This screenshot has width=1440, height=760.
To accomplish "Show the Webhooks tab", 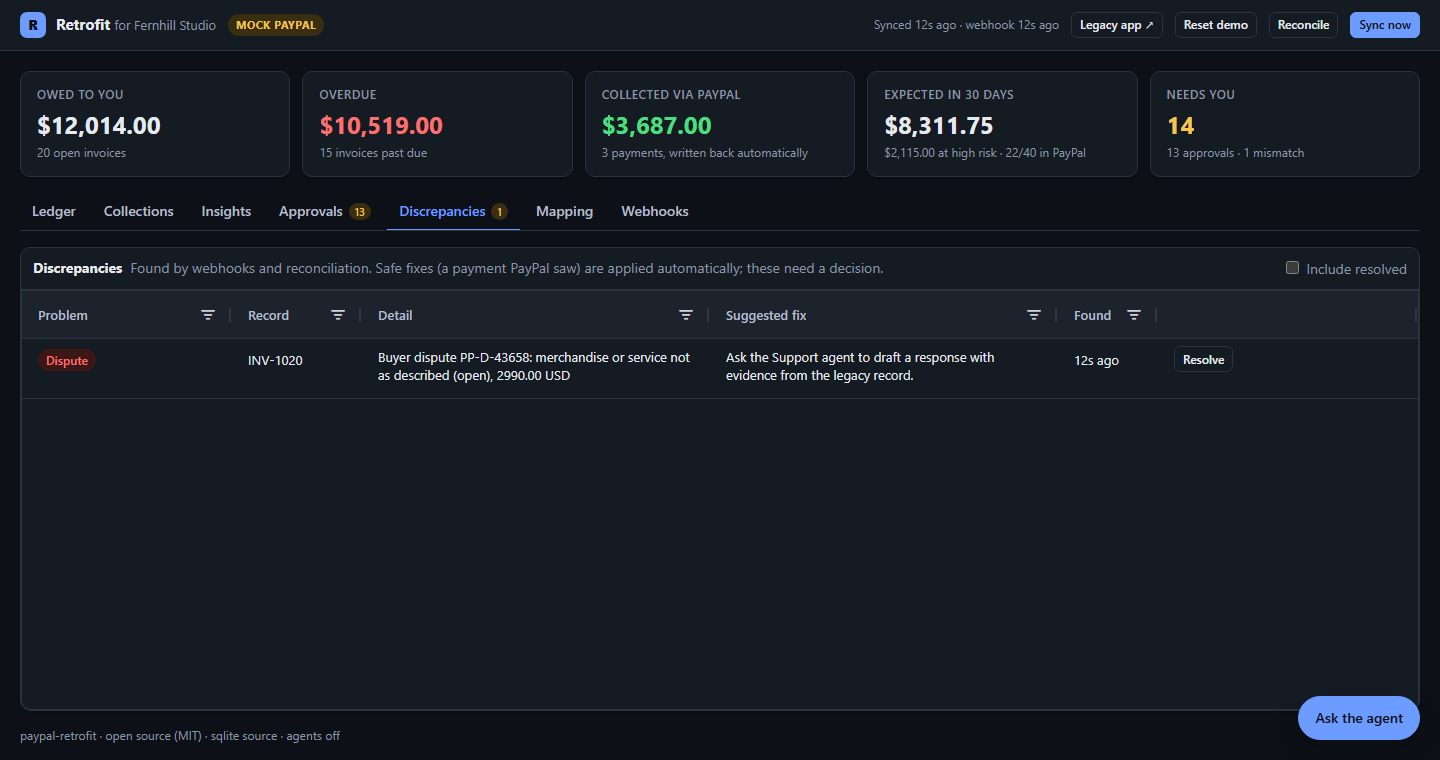I will [x=655, y=211].
